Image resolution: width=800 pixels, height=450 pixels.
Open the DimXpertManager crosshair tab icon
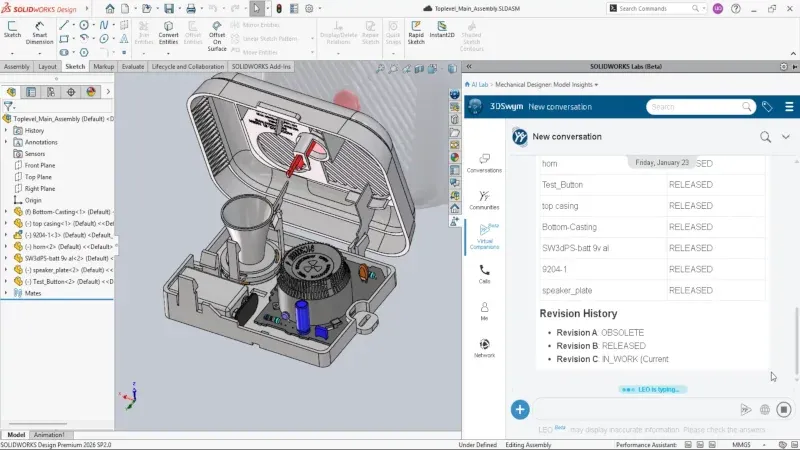(x=71, y=92)
